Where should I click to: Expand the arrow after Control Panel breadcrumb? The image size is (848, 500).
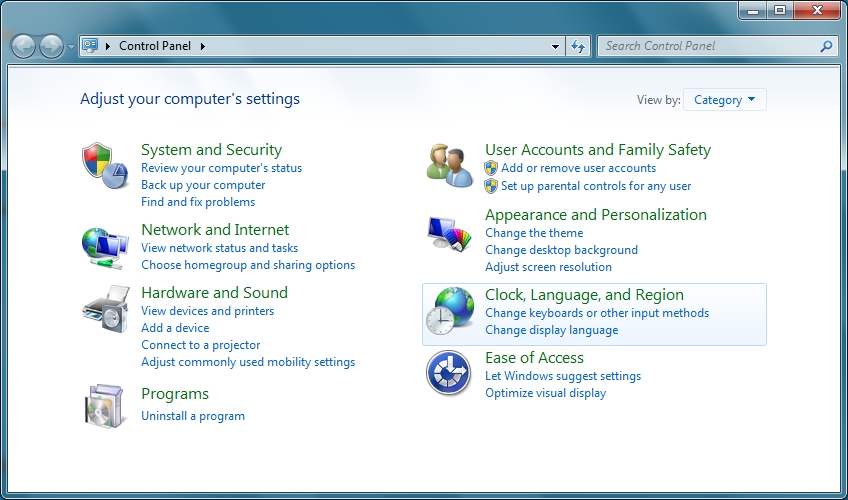pyautogui.click(x=203, y=46)
